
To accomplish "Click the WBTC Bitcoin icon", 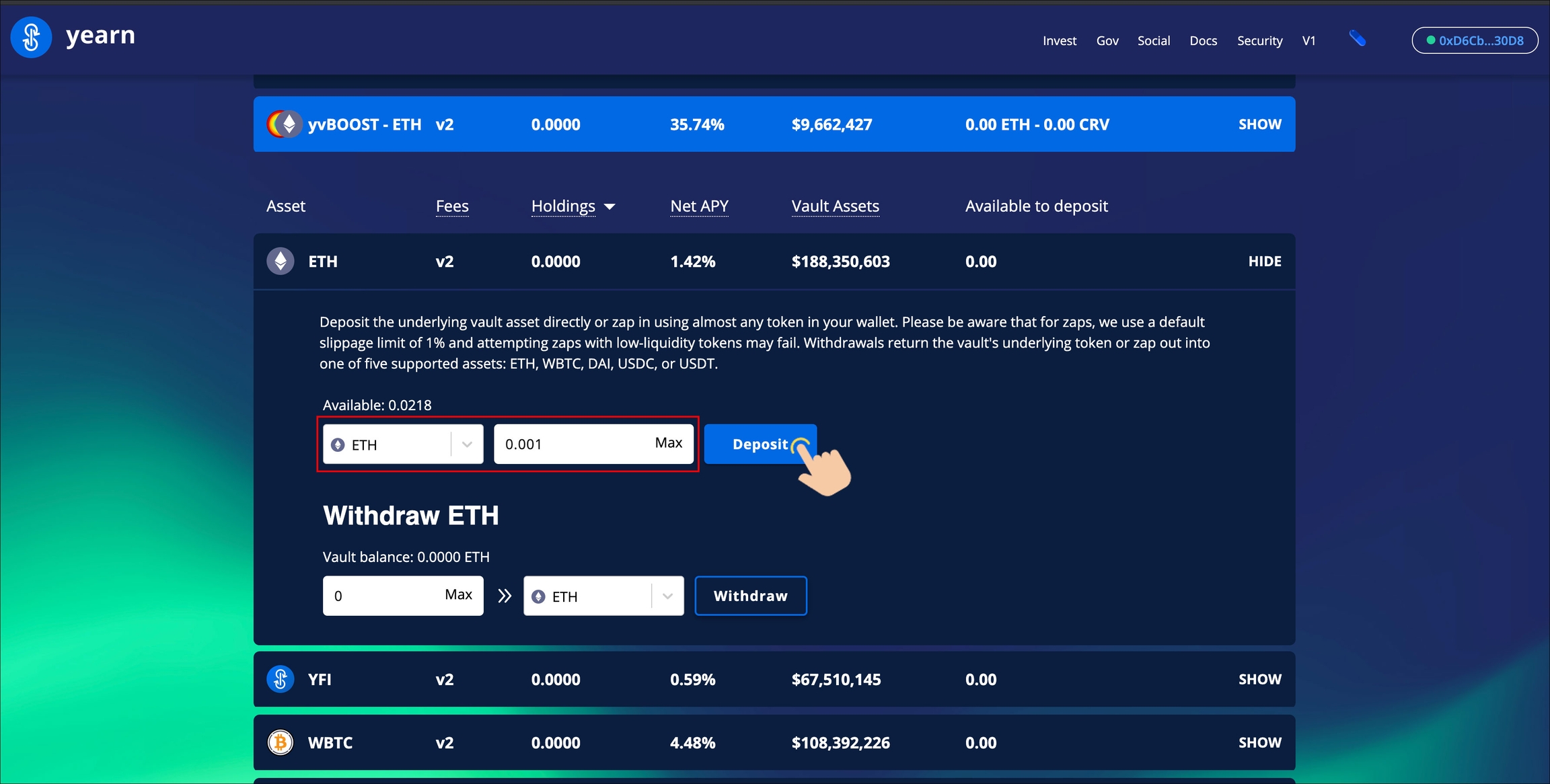I will pyautogui.click(x=280, y=742).
